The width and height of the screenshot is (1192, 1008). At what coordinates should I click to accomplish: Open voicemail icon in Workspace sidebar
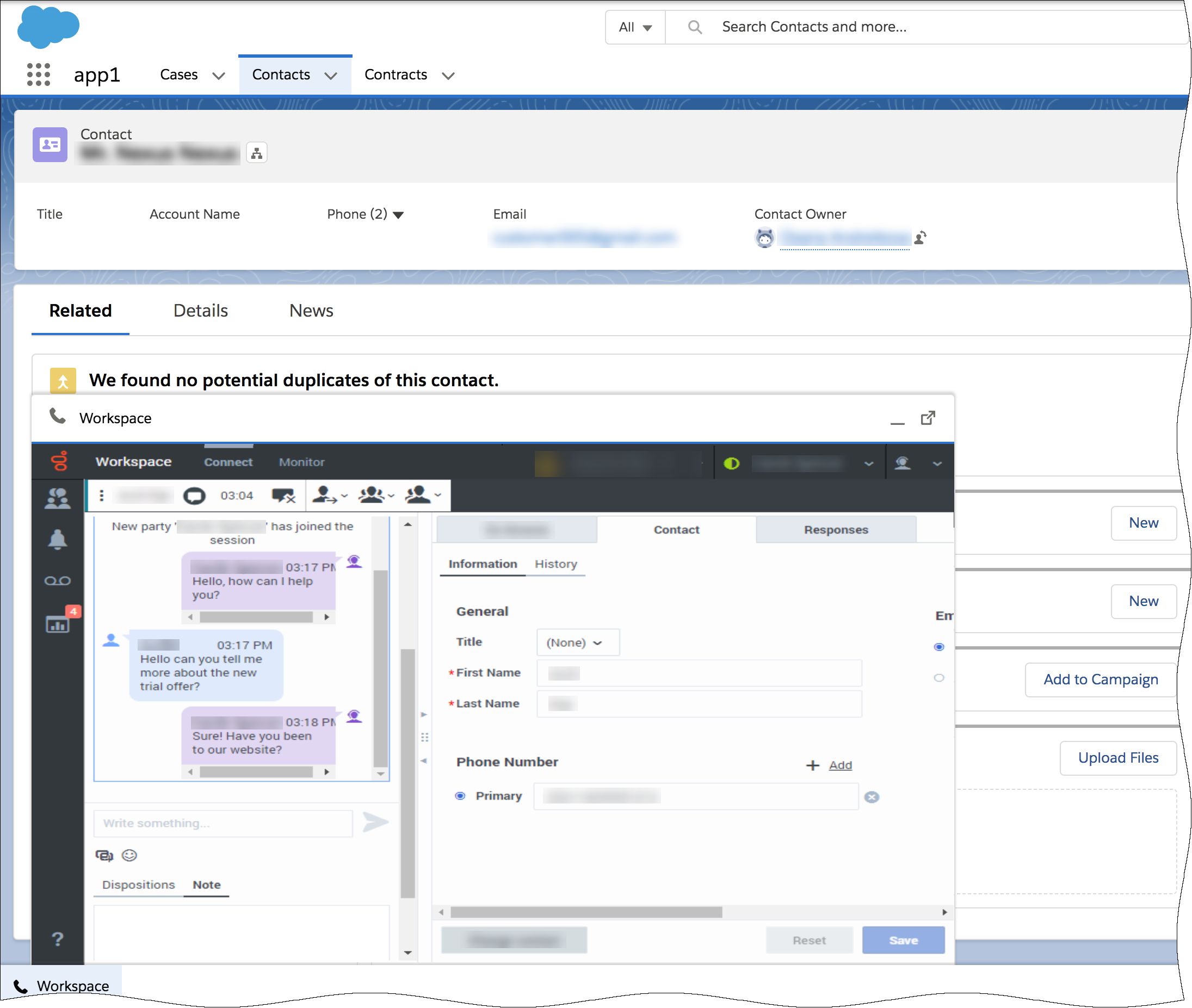click(57, 581)
